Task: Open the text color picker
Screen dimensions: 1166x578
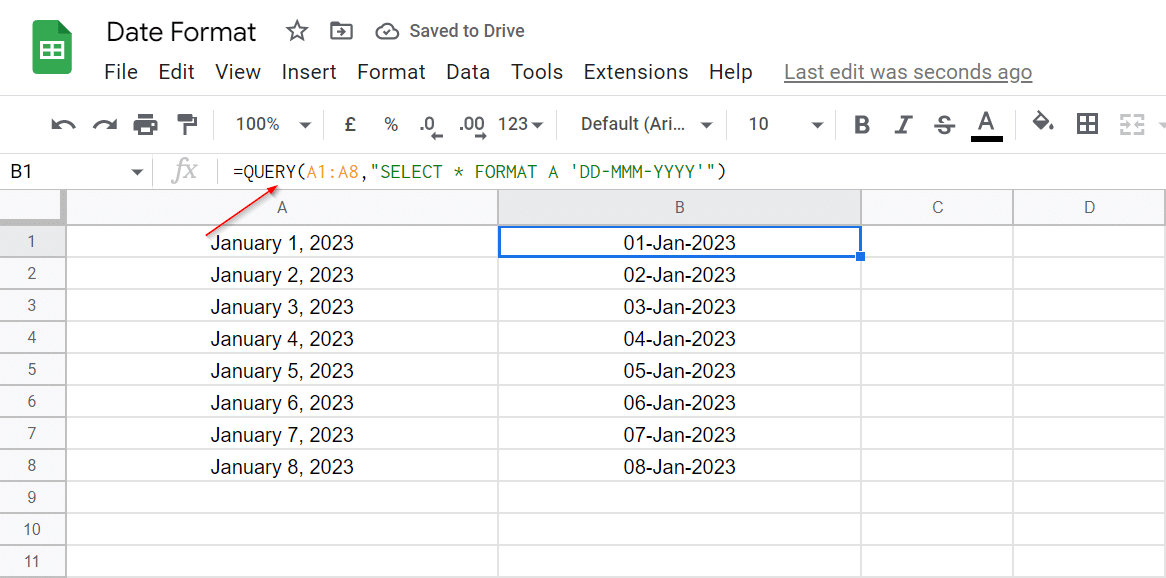Action: click(x=986, y=125)
